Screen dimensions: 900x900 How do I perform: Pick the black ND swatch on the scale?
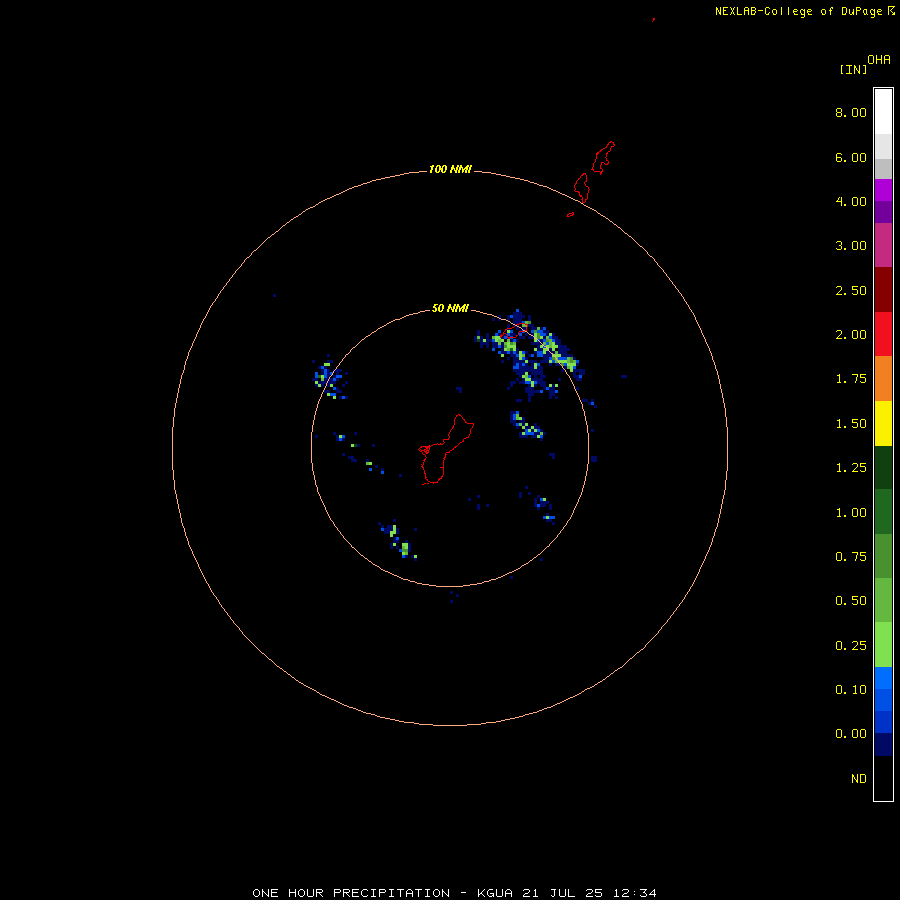pos(883,778)
